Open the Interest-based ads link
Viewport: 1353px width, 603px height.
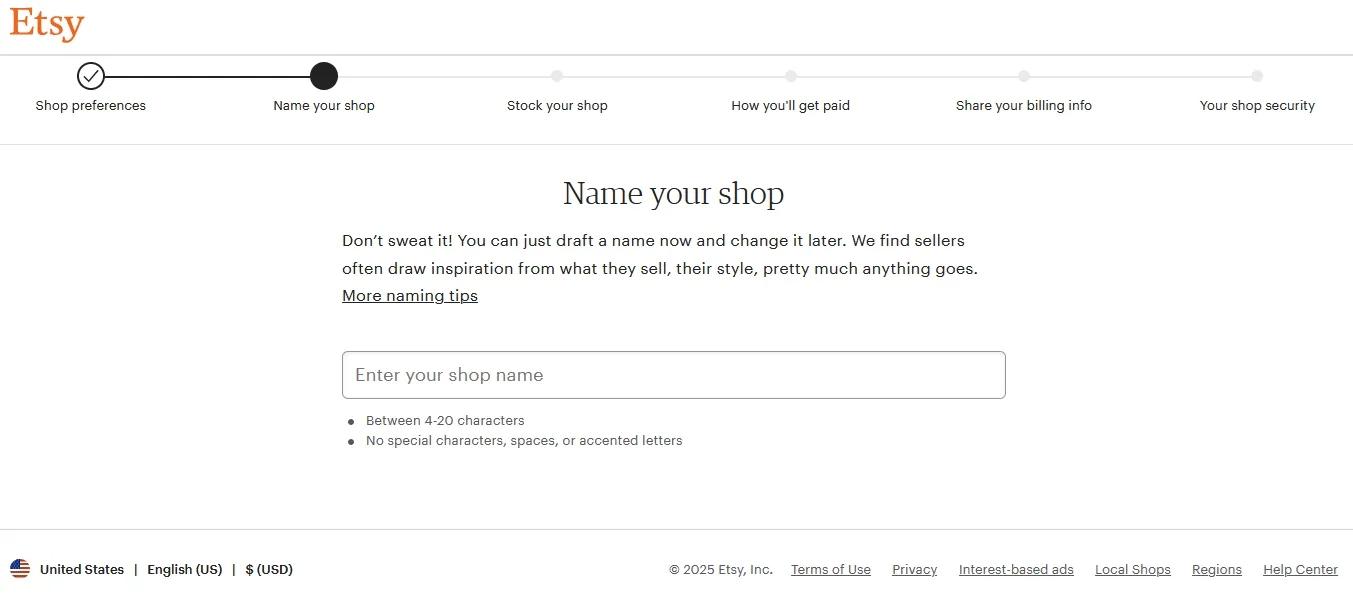point(1016,570)
